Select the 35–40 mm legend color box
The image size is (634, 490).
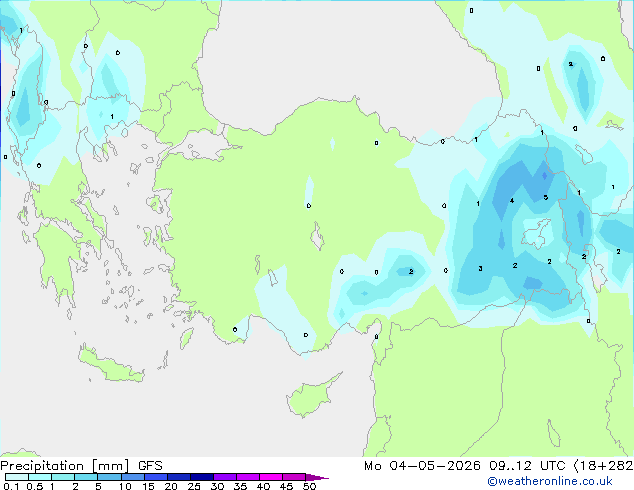pyautogui.click(x=247, y=477)
